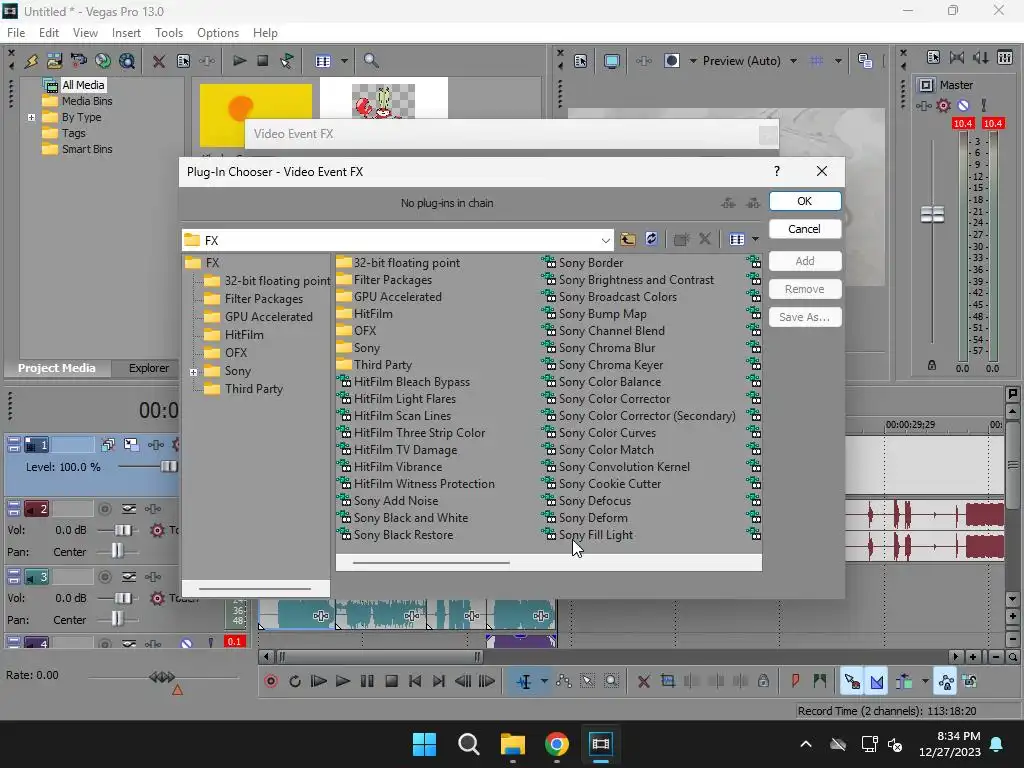Open the Edit menu
The image size is (1024, 768).
click(x=49, y=33)
